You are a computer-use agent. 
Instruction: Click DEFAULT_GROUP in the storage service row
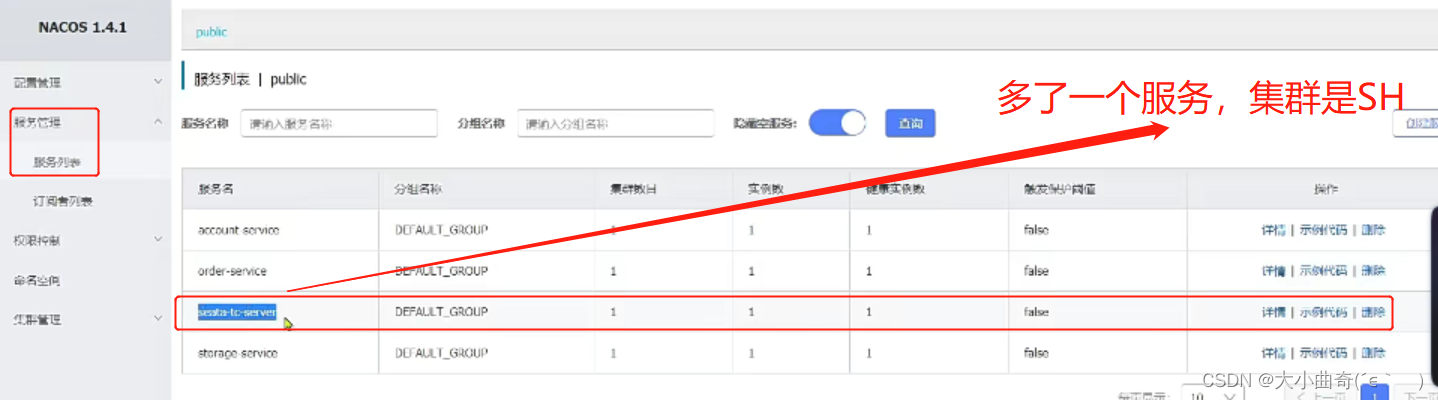click(441, 353)
